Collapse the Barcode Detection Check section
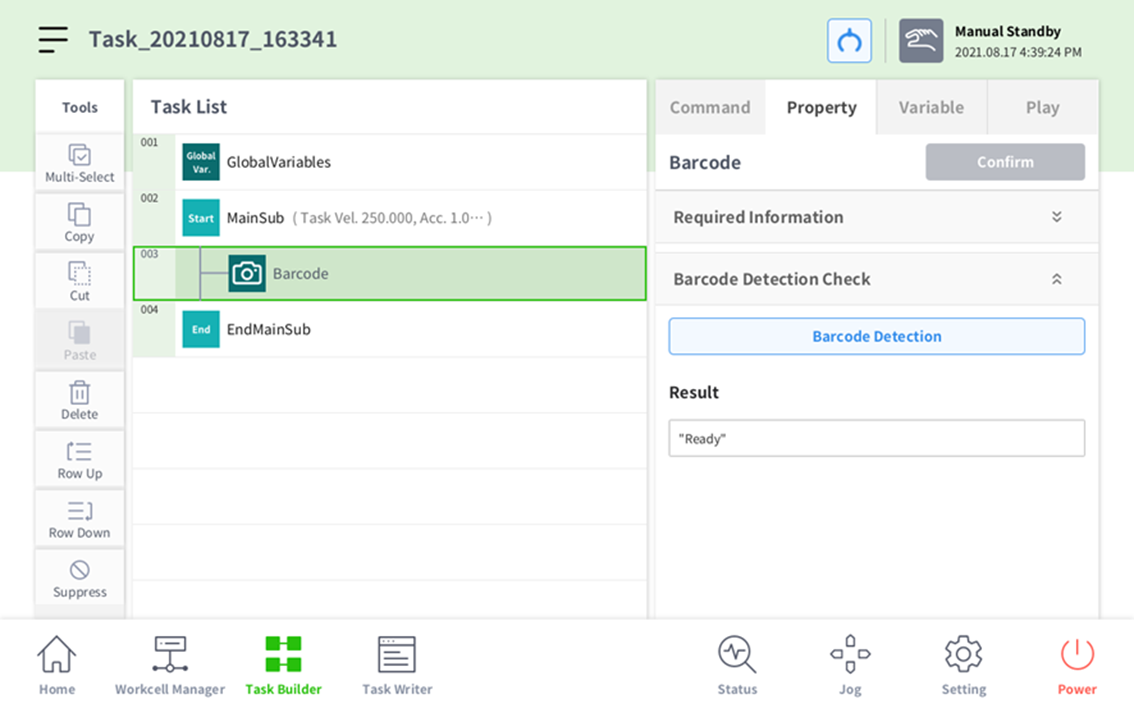 tap(1056, 279)
